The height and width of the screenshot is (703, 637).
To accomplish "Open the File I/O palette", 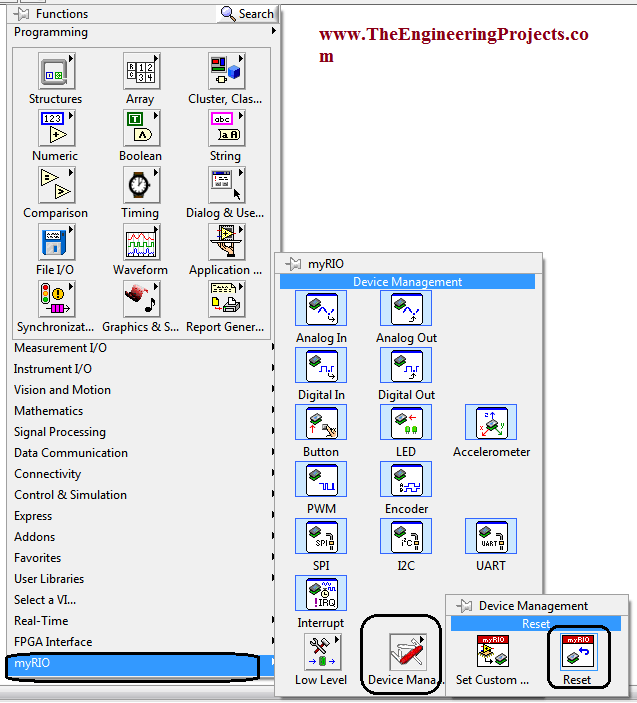I will [x=56, y=242].
